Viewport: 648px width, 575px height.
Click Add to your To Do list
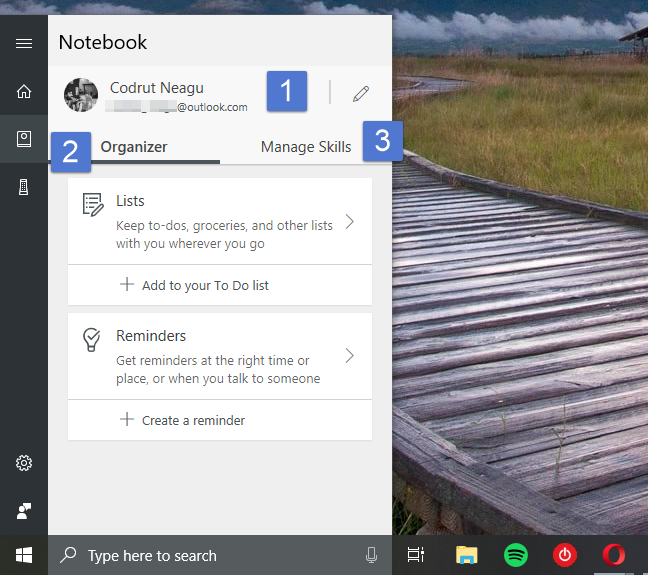tap(205, 285)
